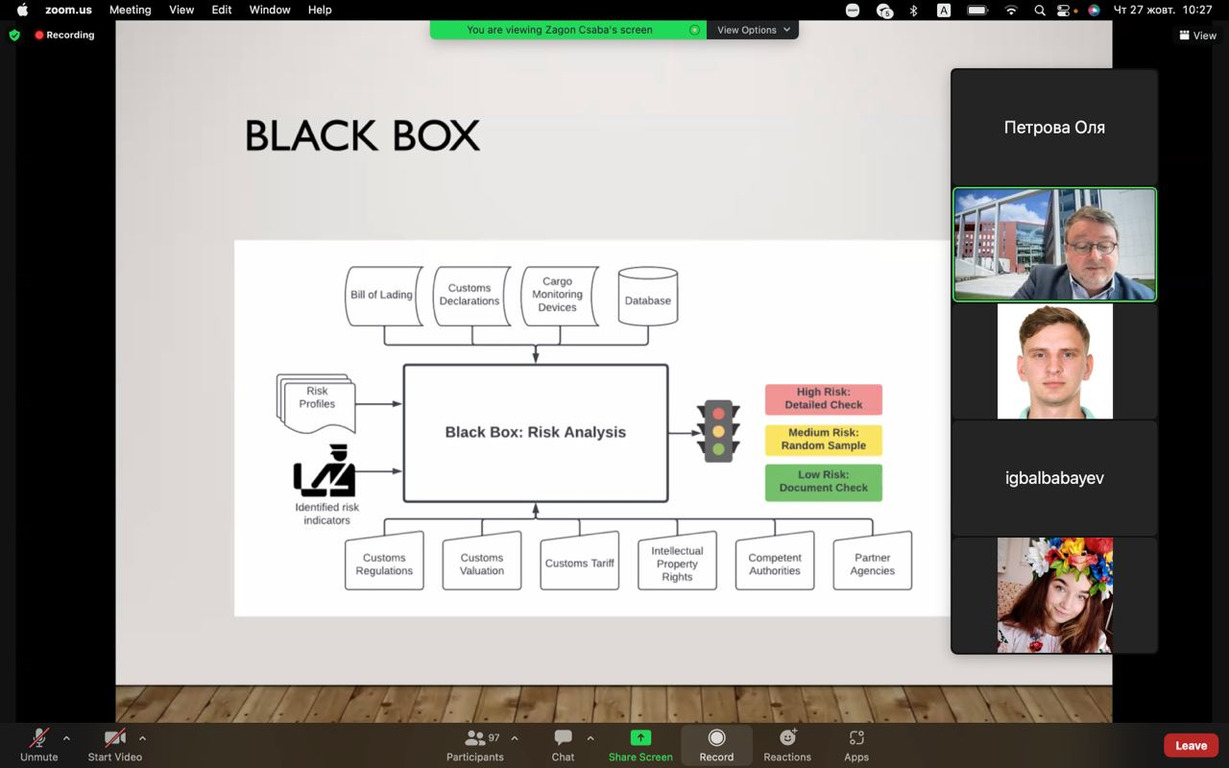Click the Siri icon in menu bar
This screenshot has height=768, width=1229.
tap(1094, 10)
